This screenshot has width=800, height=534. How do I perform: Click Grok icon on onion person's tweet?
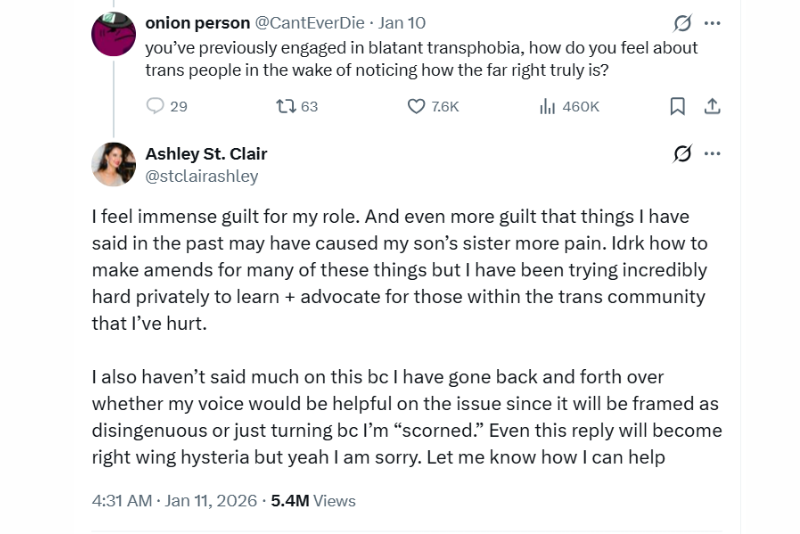tap(682, 22)
